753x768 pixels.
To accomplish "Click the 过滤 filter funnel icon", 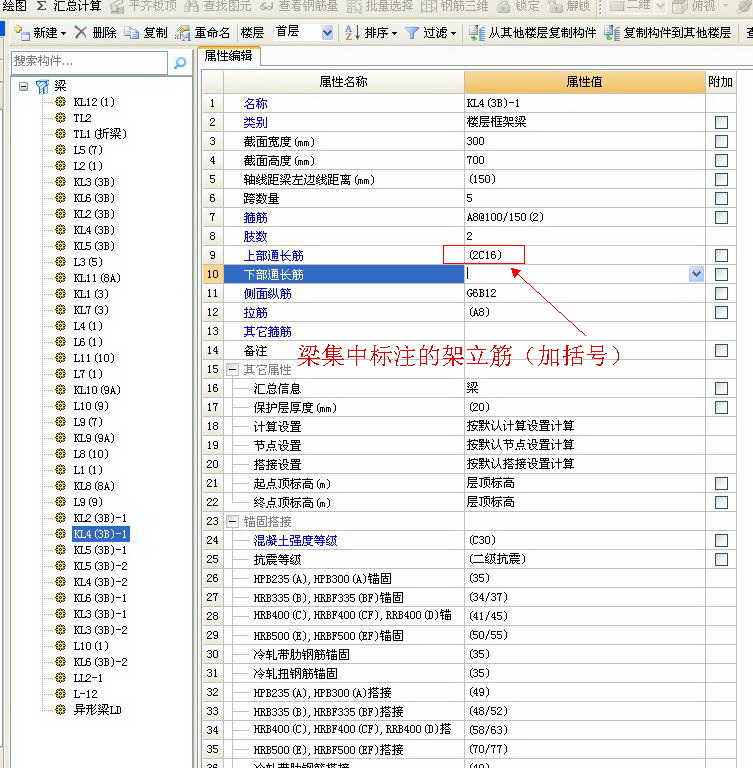I will [412, 33].
